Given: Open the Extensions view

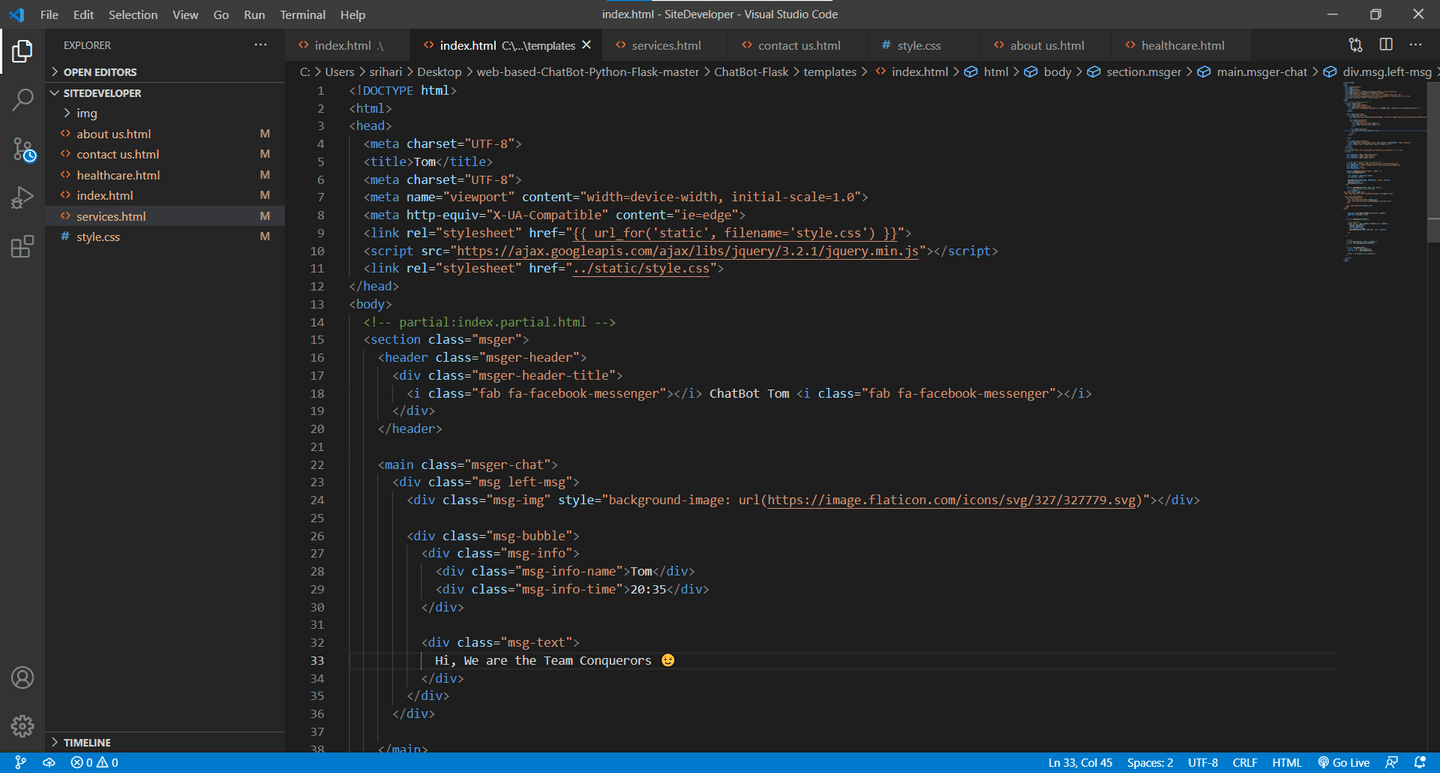Looking at the screenshot, I should [22, 247].
